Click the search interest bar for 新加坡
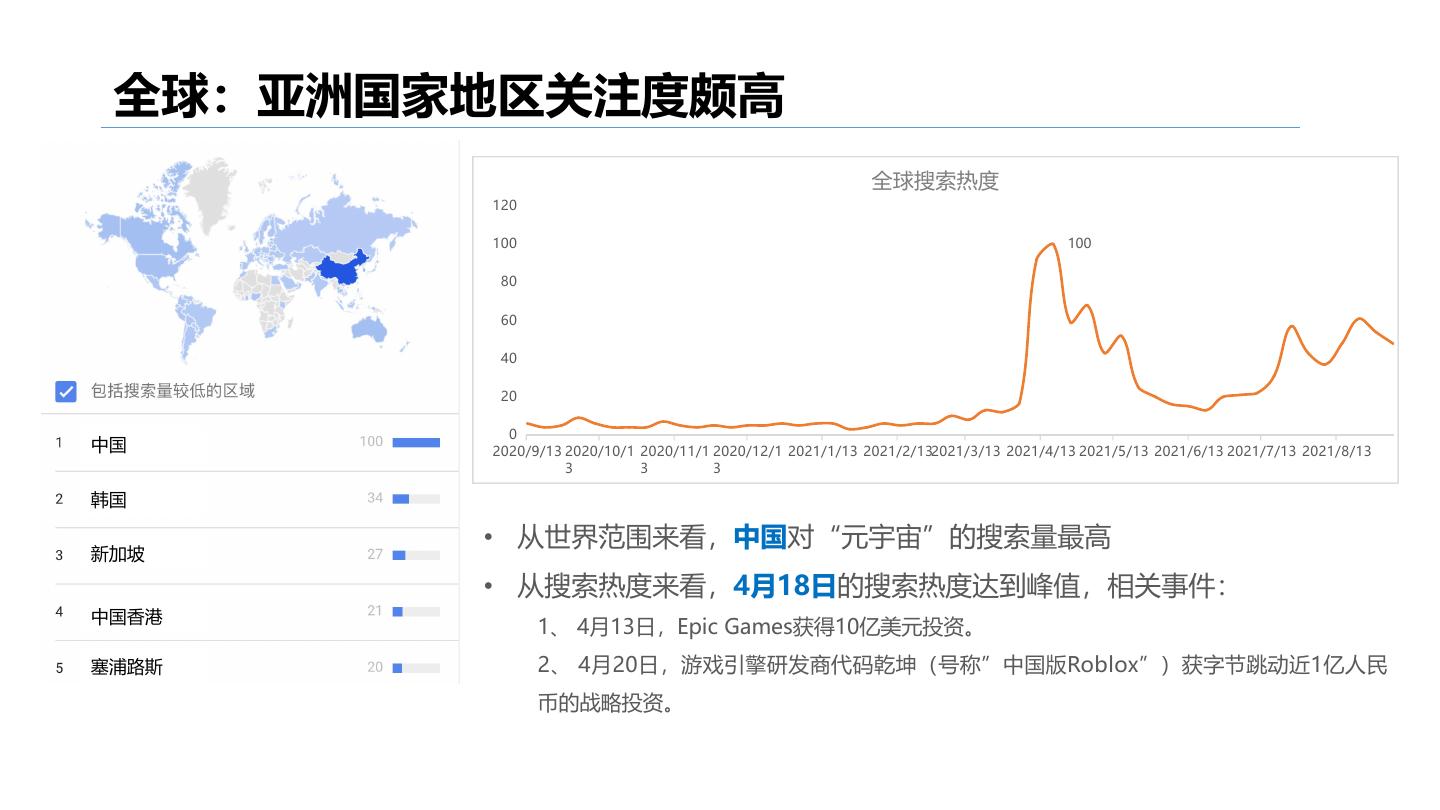The image size is (1440, 810). tap(416, 555)
